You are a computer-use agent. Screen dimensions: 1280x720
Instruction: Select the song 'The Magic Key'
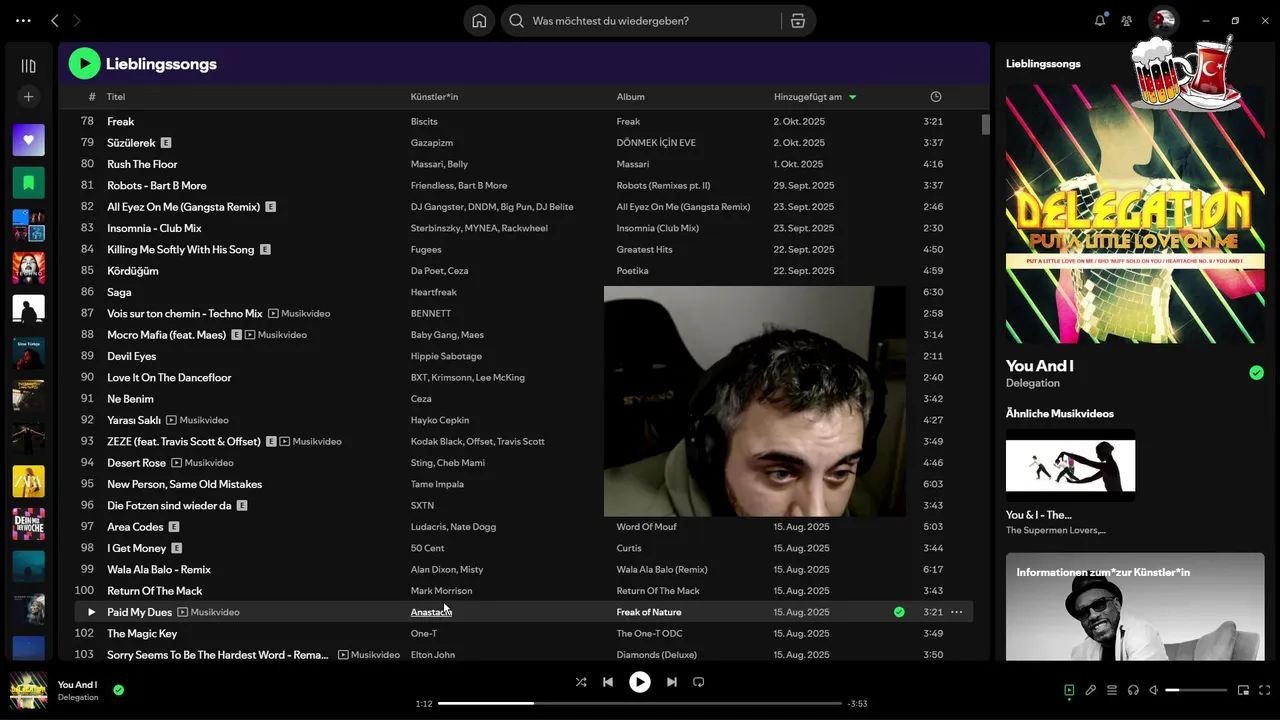[x=142, y=634]
